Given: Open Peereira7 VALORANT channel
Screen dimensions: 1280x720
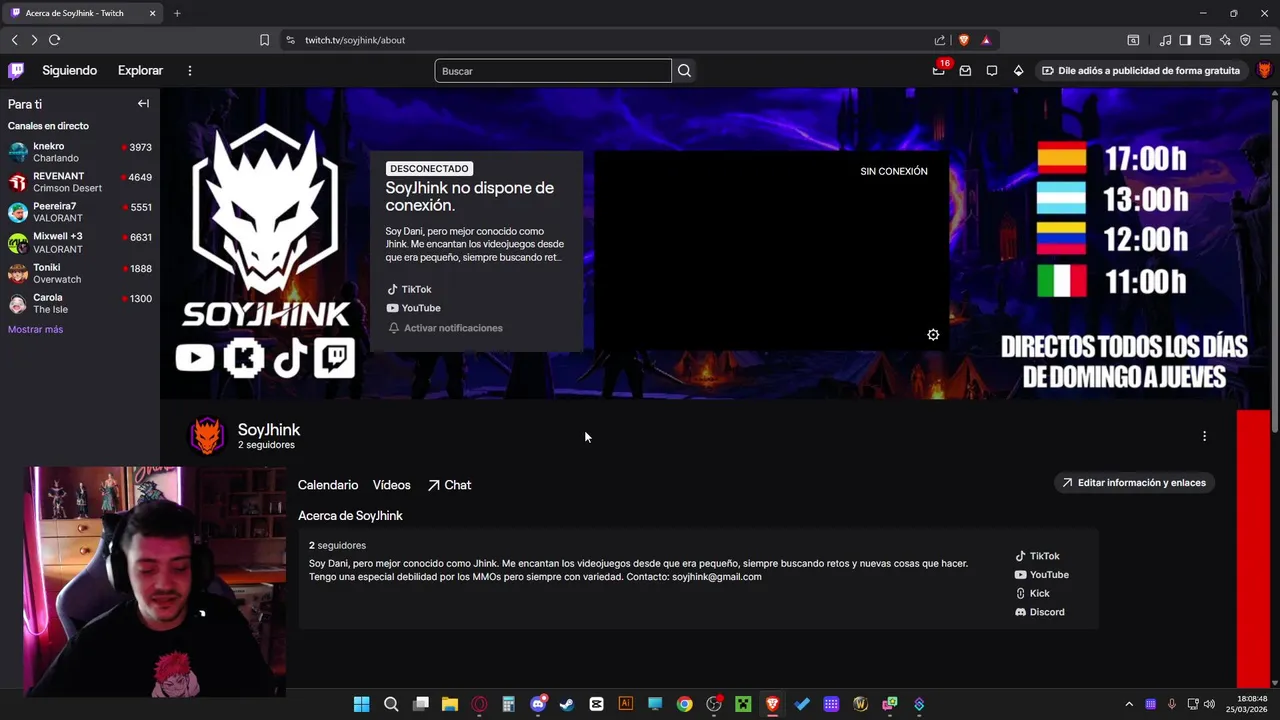Looking at the screenshot, I should click(80, 212).
